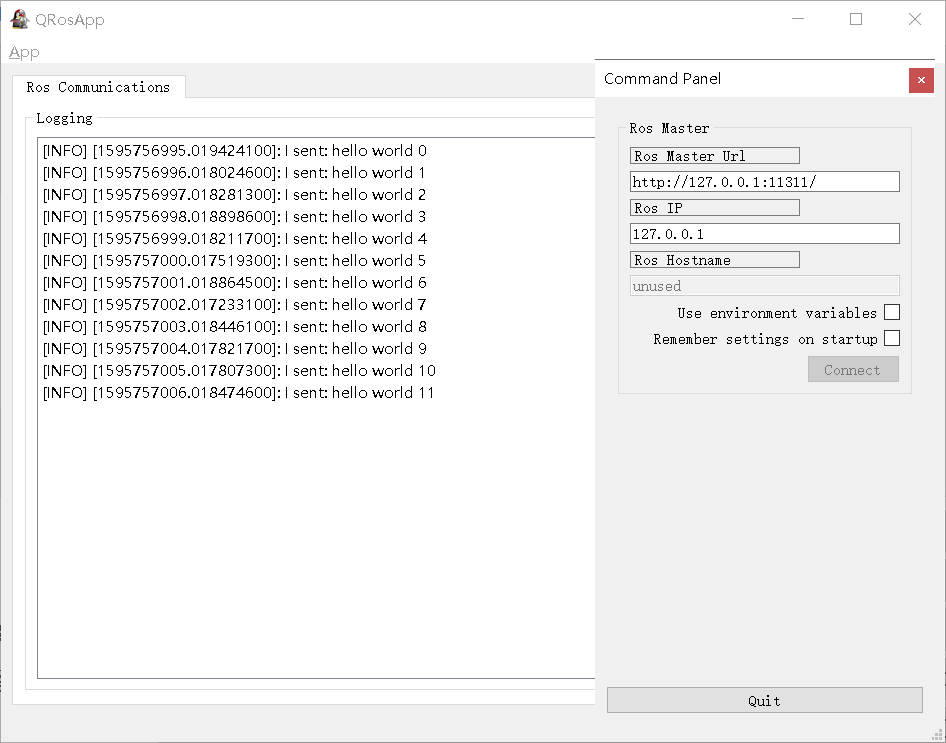
Task: Select the Ros Communications tab
Action: [x=98, y=87]
